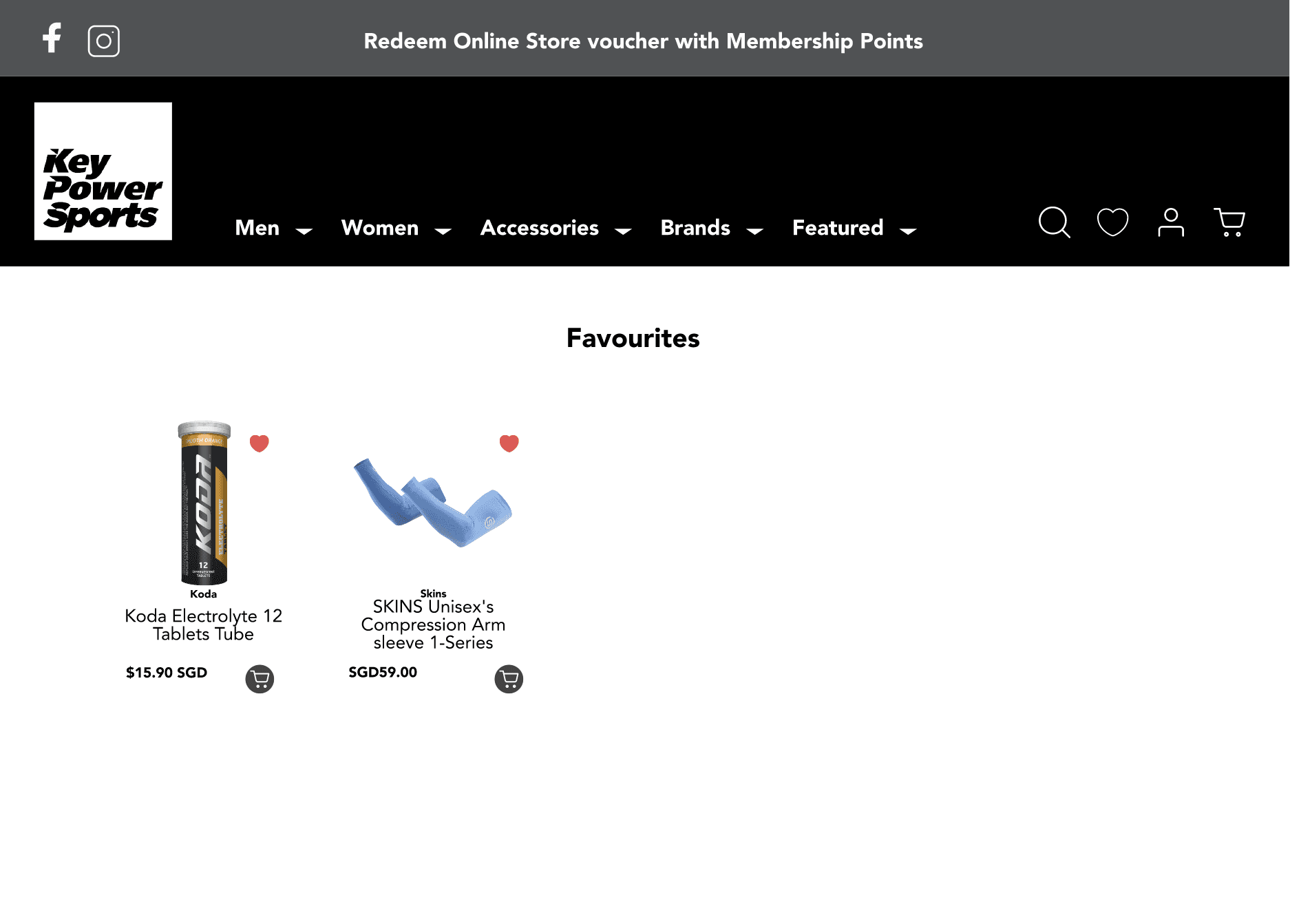1290x924 pixels.
Task: Open the Accessories menu
Action: pyautogui.click(x=540, y=228)
